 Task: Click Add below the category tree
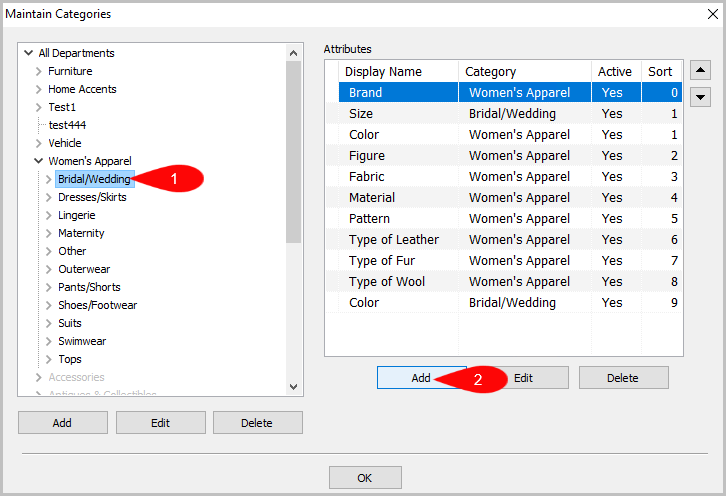(x=63, y=423)
